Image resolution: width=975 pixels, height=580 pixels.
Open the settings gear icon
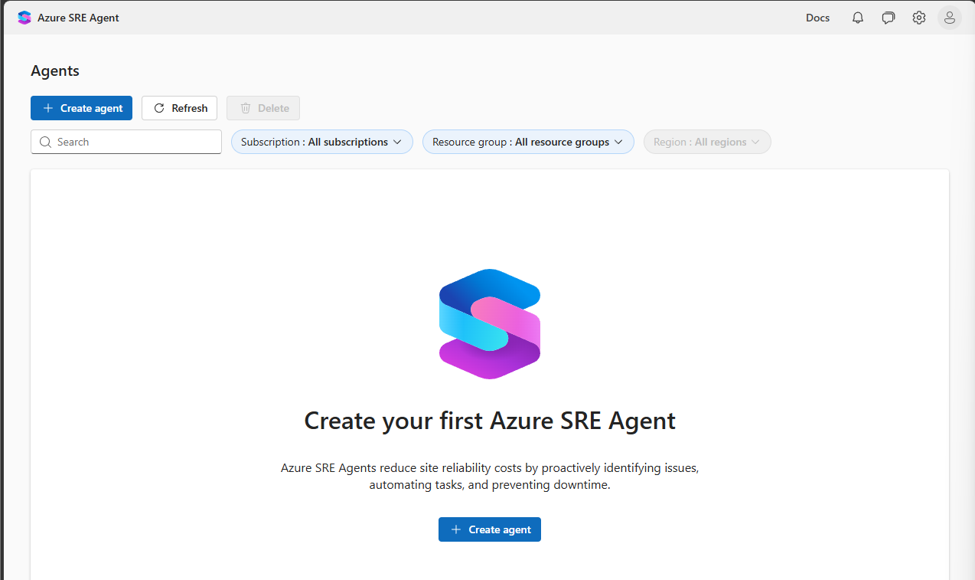(919, 17)
